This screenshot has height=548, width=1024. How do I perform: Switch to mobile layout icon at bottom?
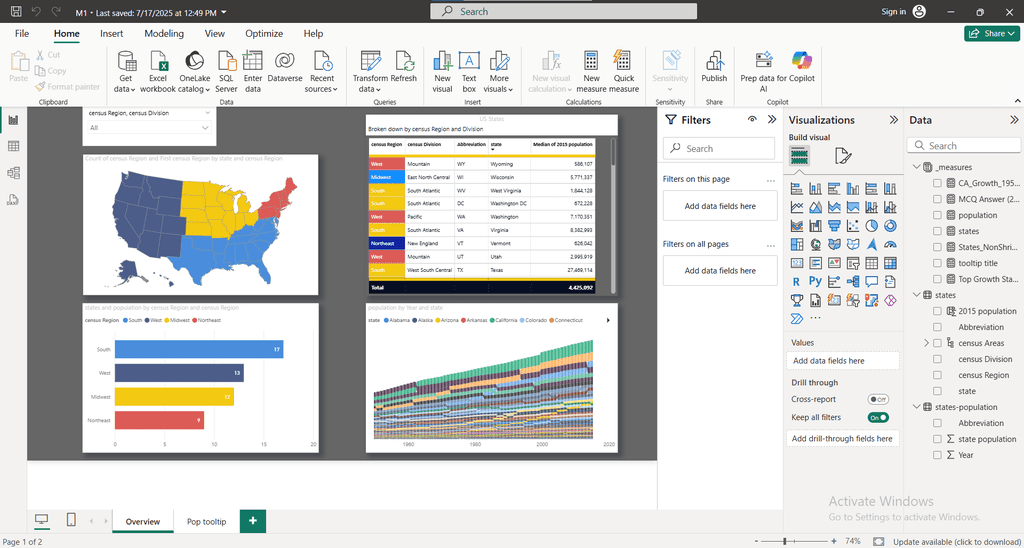(71, 520)
